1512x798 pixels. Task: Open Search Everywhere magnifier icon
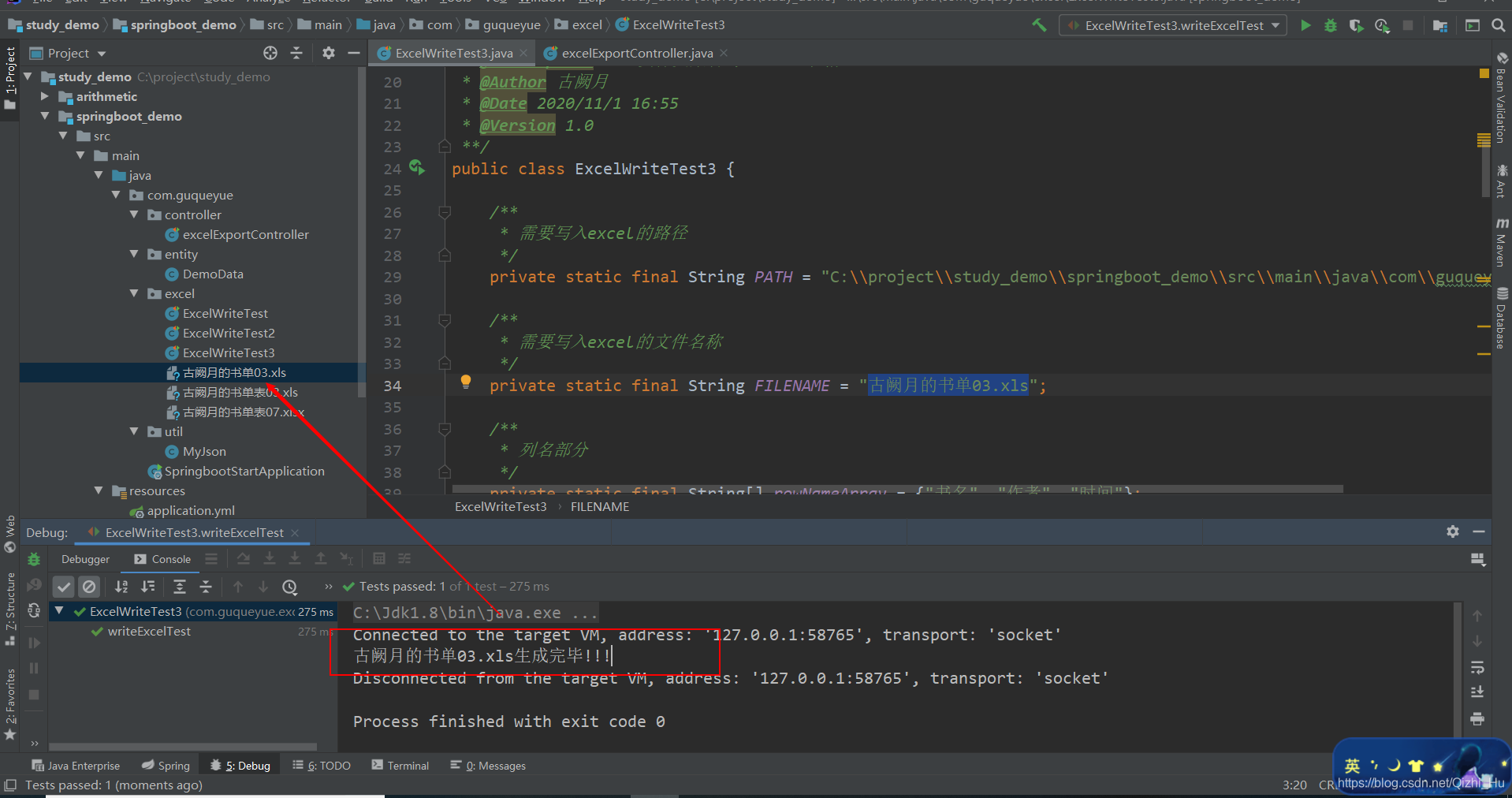click(1498, 25)
